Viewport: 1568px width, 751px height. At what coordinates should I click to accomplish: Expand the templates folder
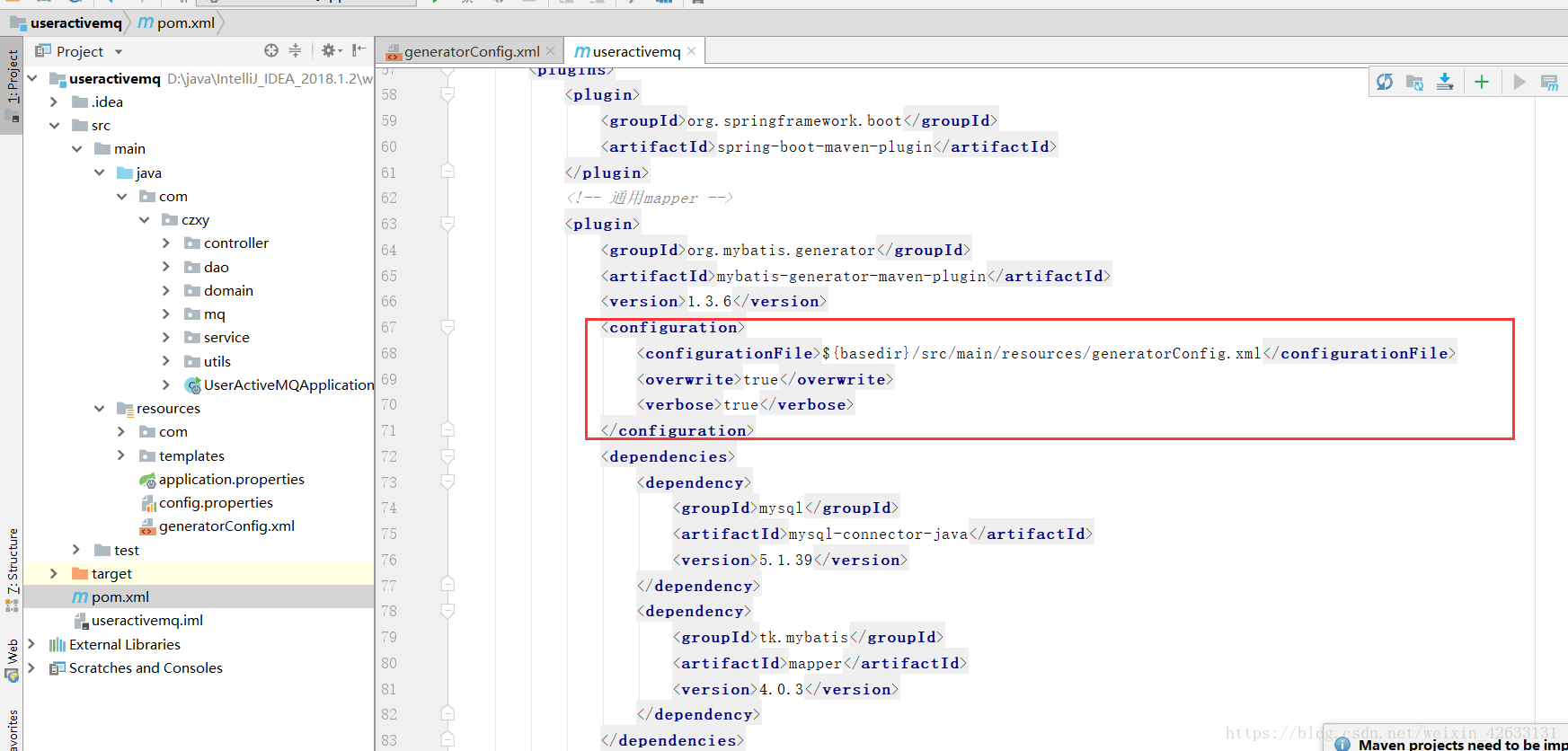tap(121, 455)
